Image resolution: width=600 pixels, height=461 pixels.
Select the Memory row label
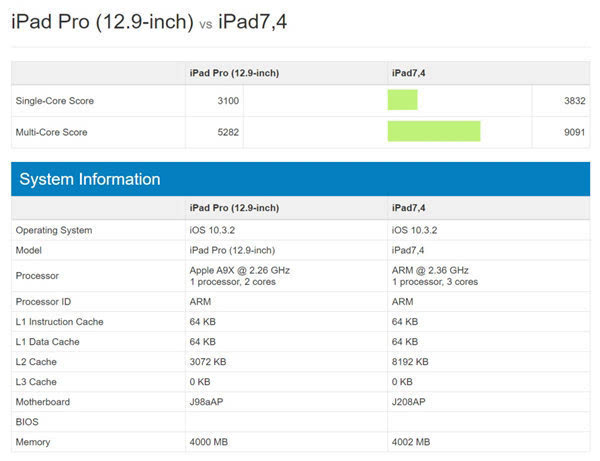coord(33,442)
